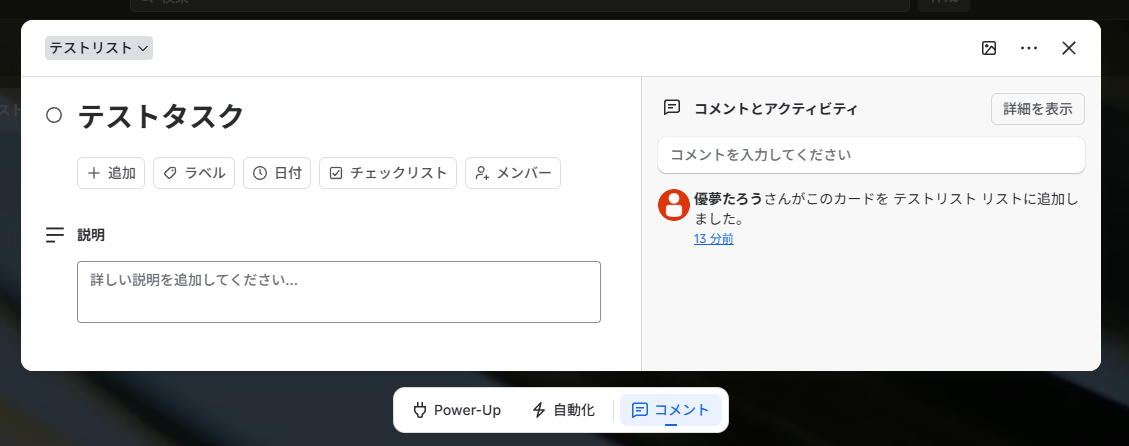Viewport: 1129px width, 446px height.
Task: Close the card dialog with X icon
Action: [x=1069, y=48]
